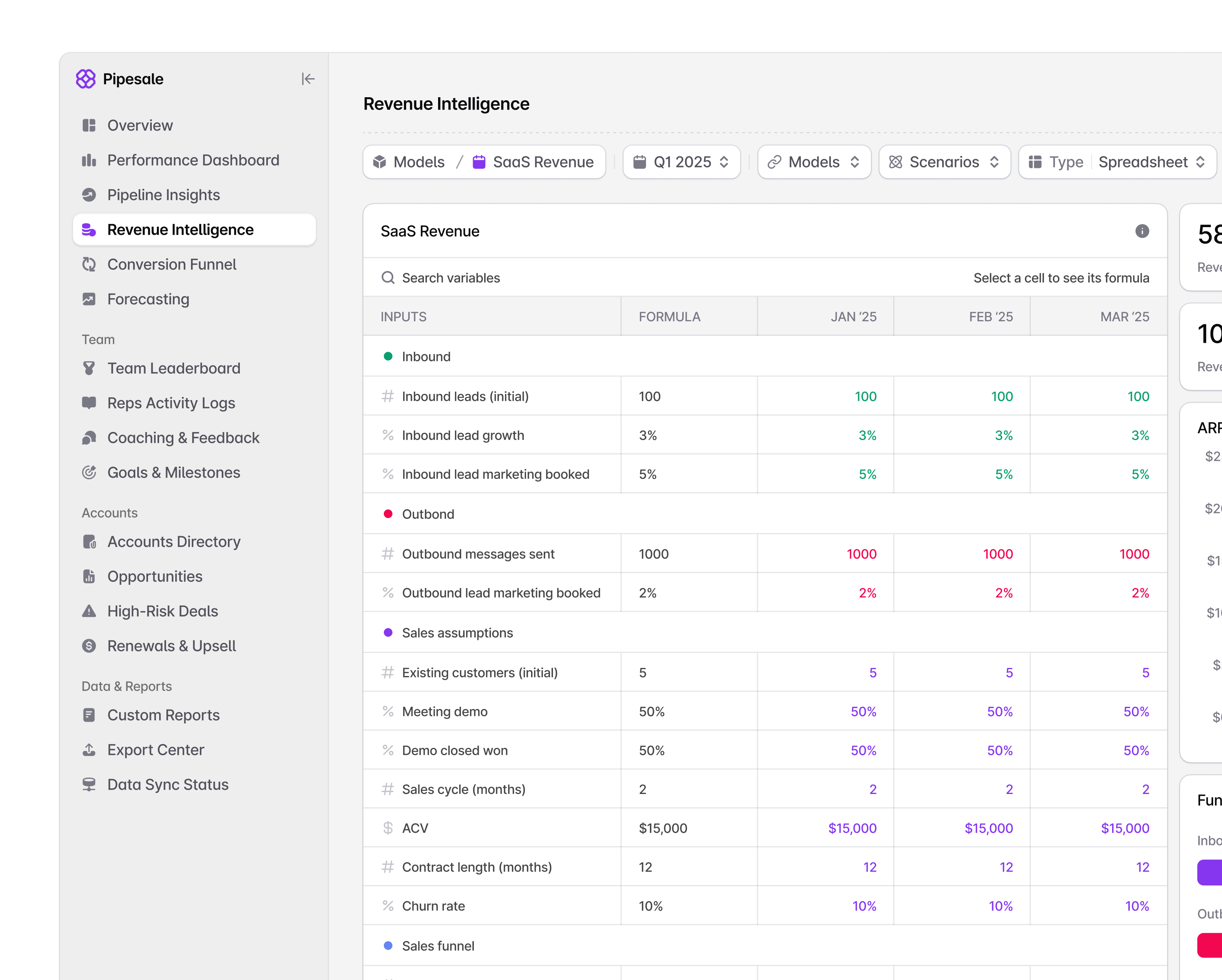Click the Team Leaderboard medal icon
1222x980 pixels.
coord(89,369)
